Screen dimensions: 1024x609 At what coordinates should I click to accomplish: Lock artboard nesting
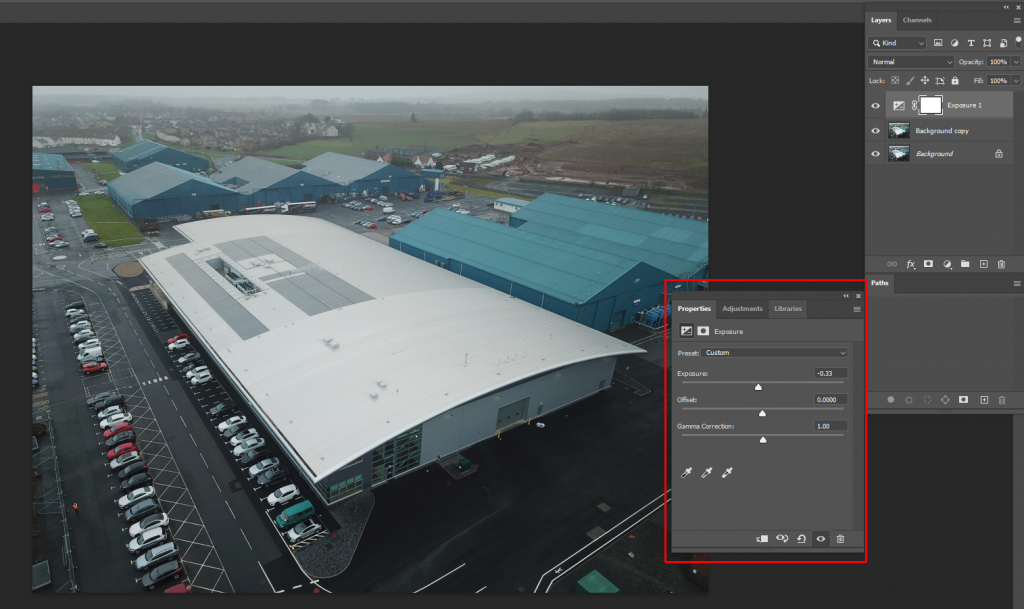pos(940,81)
